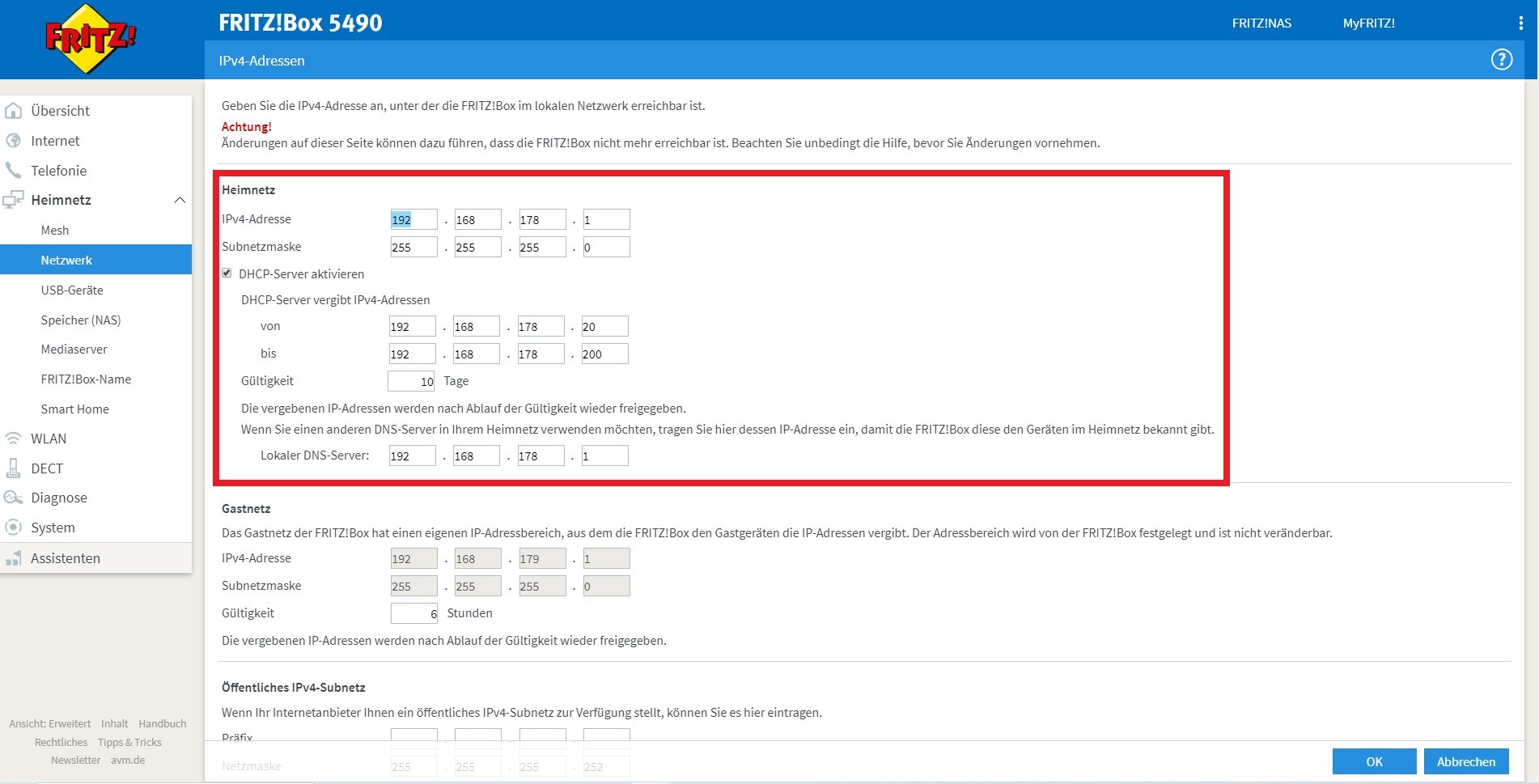
Task: Click the IPv4-Adressen page title
Action: tap(261, 61)
